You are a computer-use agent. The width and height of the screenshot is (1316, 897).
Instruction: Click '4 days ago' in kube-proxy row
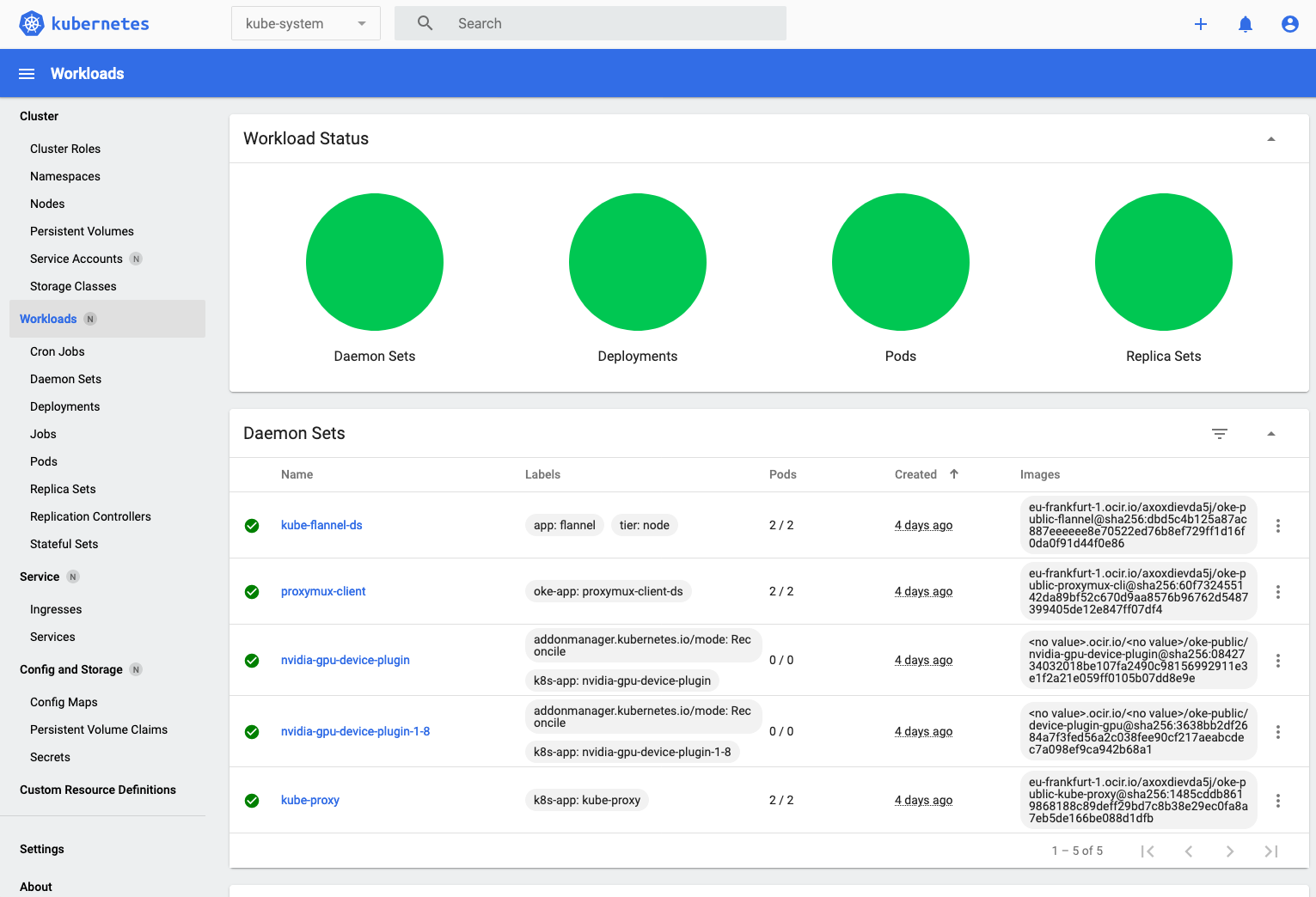tap(923, 800)
